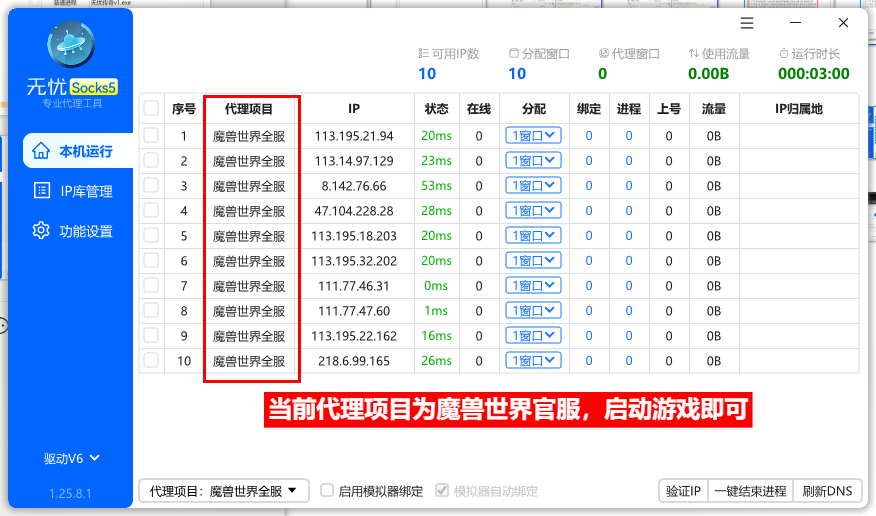Click the 验证IP button
The width and height of the screenshot is (876, 516).
click(x=683, y=491)
